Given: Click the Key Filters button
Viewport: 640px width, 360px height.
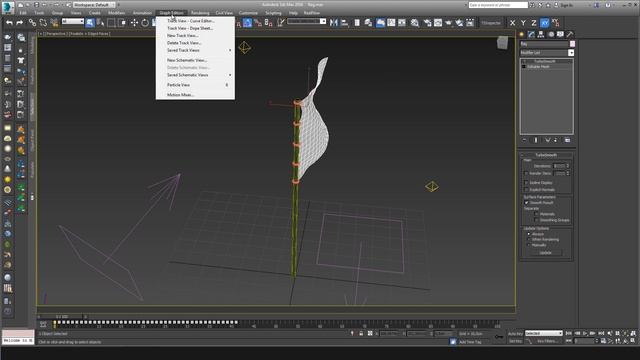Looking at the screenshot, I should click(x=547, y=341).
